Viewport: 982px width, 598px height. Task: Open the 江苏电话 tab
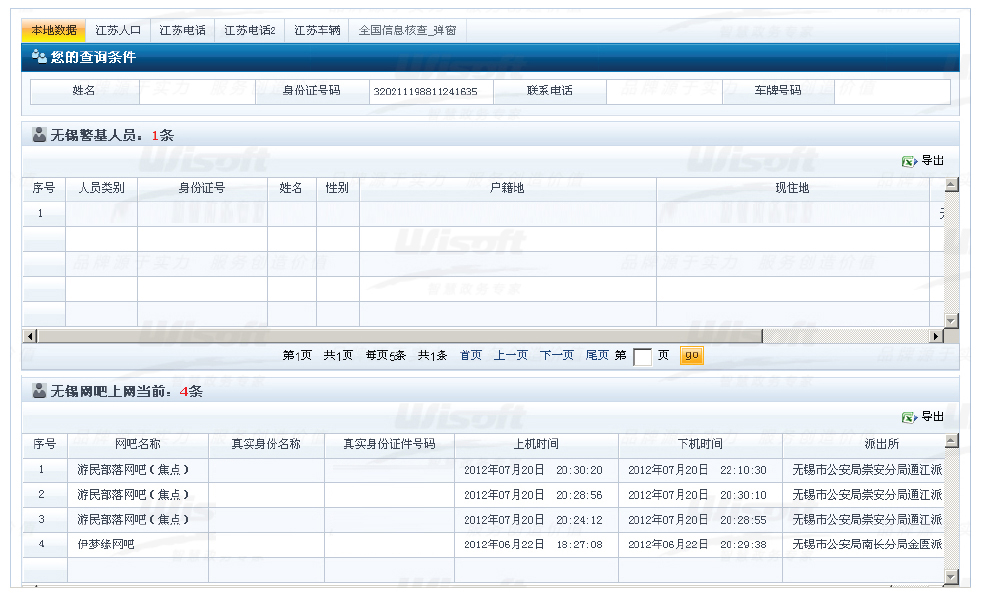click(x=182, y=31)
